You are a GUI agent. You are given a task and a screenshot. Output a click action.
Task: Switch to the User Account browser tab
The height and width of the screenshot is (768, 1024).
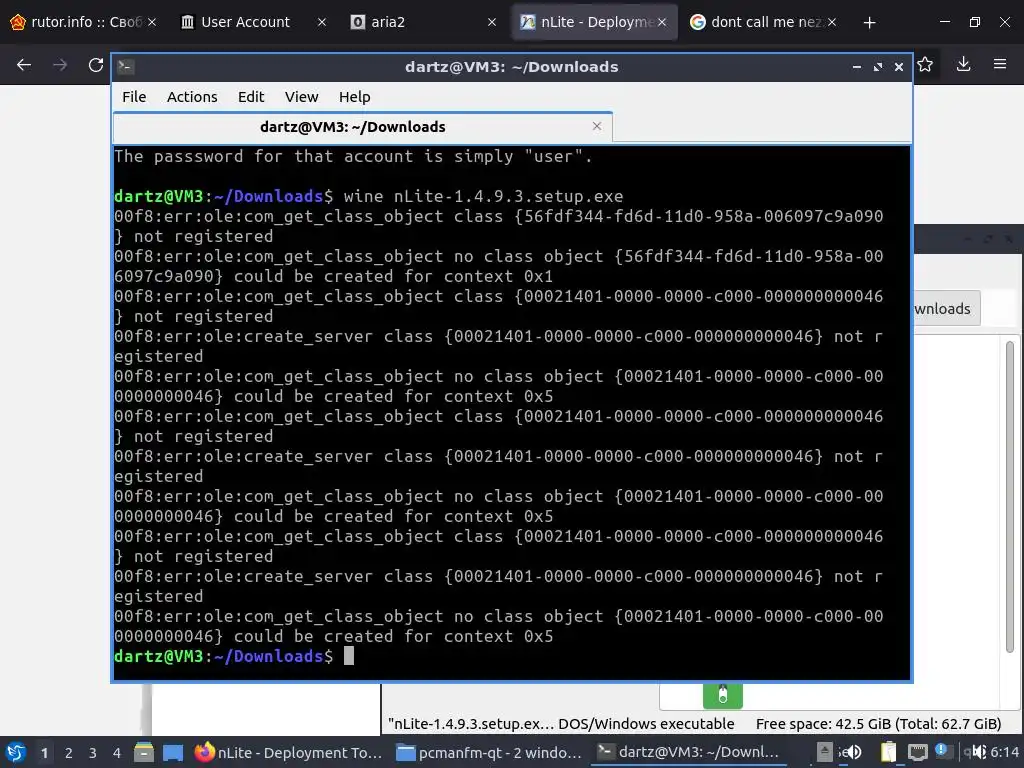click(245, 22)
